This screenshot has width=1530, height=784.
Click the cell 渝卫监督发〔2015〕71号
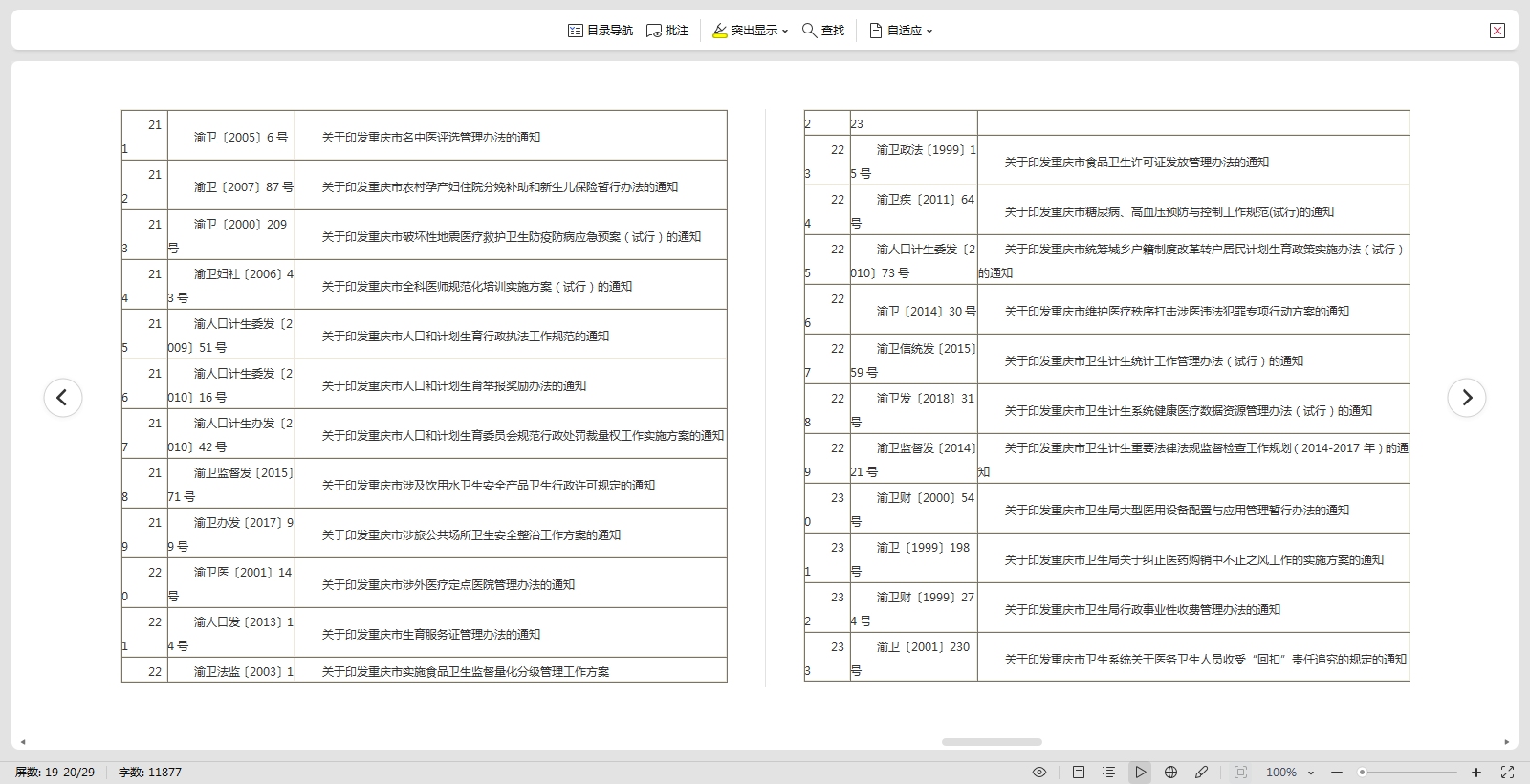tap(231, 484)
